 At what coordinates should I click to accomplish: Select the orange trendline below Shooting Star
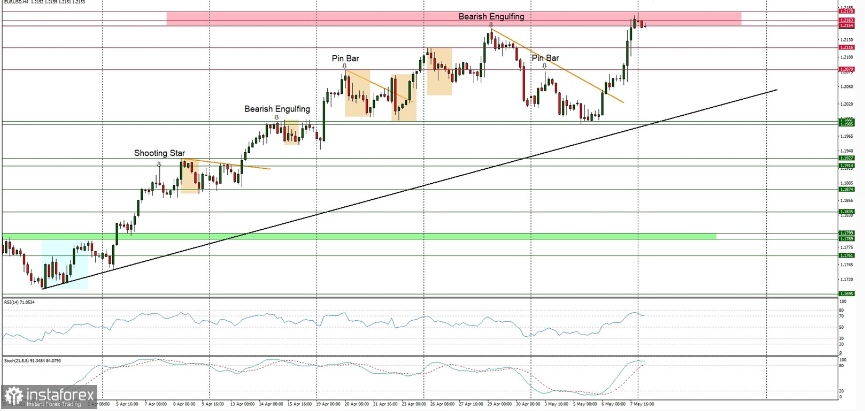226,164
